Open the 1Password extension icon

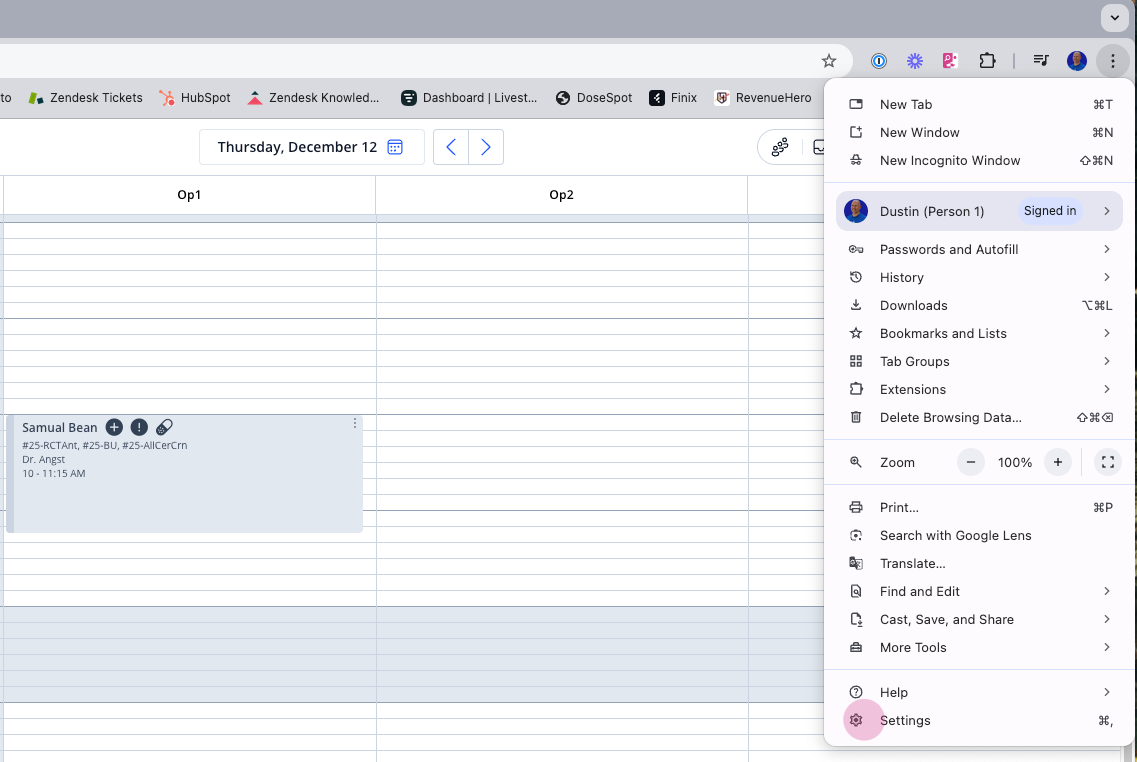[879, 61]
